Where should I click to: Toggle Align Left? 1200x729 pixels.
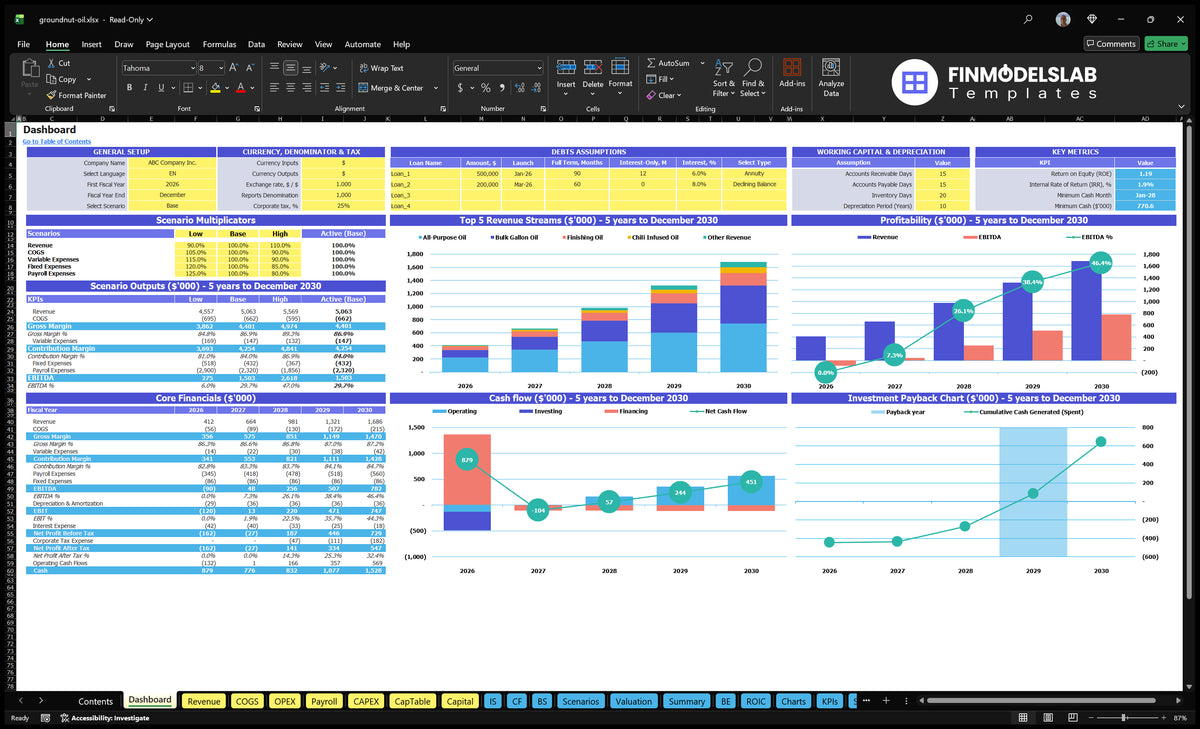(x=272, y=88)
